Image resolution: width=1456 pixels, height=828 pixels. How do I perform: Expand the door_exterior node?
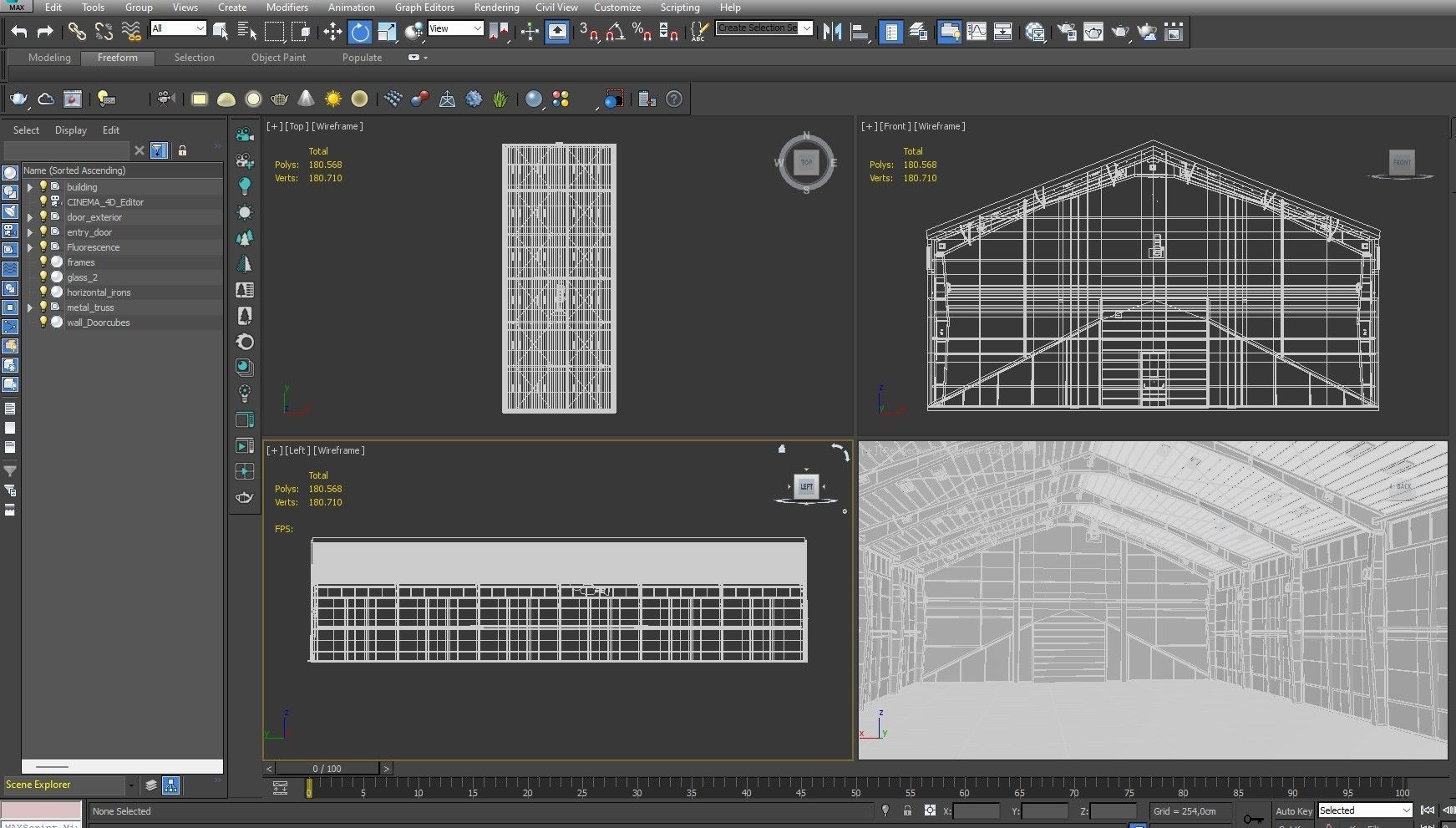click(x=30, y=217)
